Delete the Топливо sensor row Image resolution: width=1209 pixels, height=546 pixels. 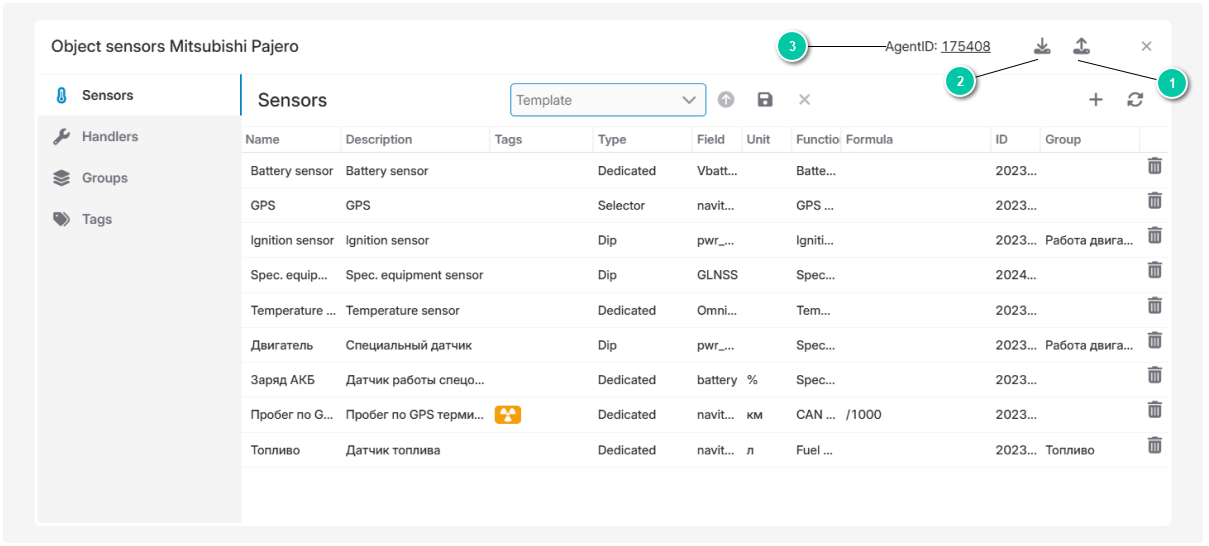[1154, 445]
